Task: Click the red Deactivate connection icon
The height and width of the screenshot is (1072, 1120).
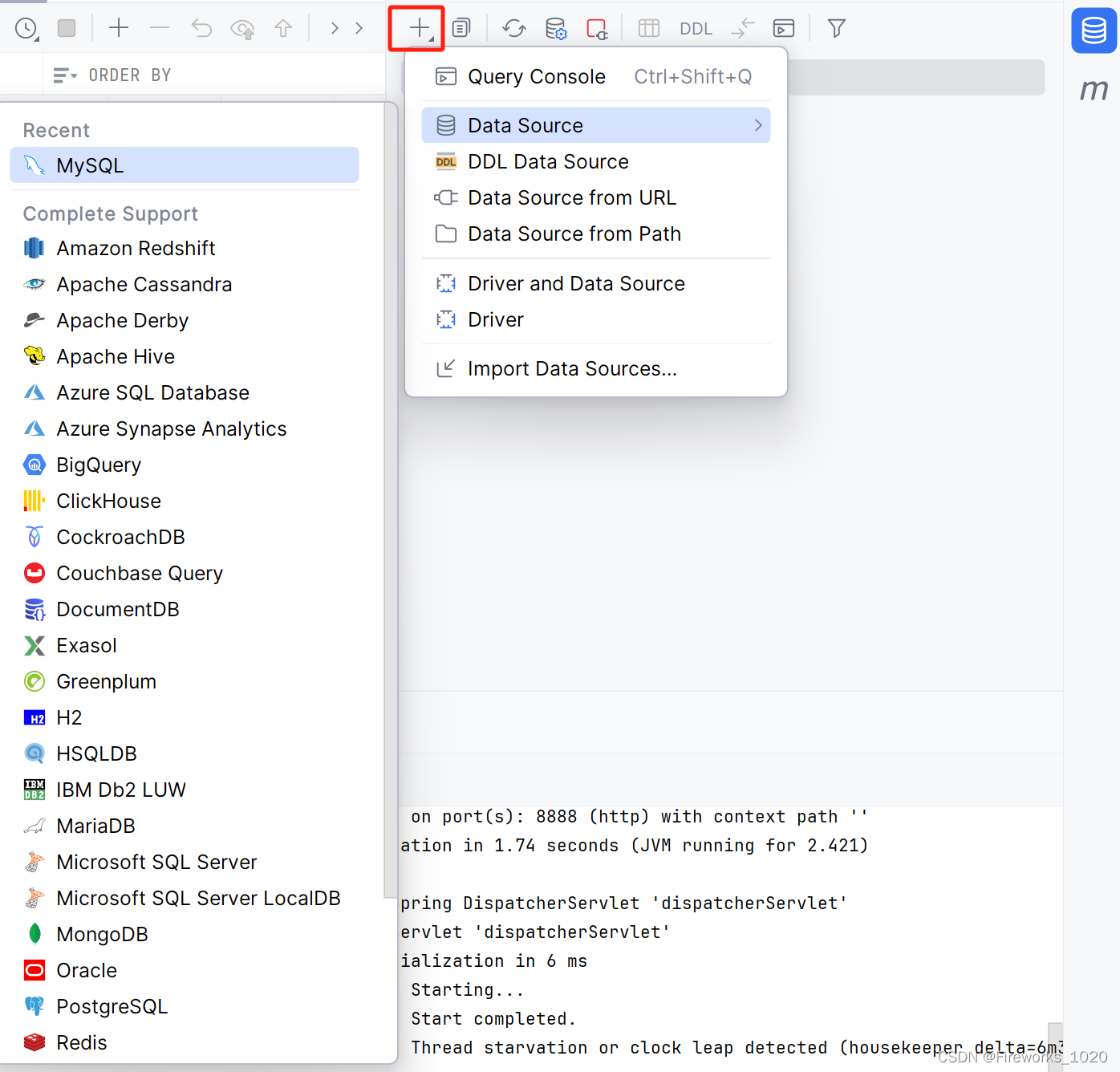Action: [x=597, y=29]
